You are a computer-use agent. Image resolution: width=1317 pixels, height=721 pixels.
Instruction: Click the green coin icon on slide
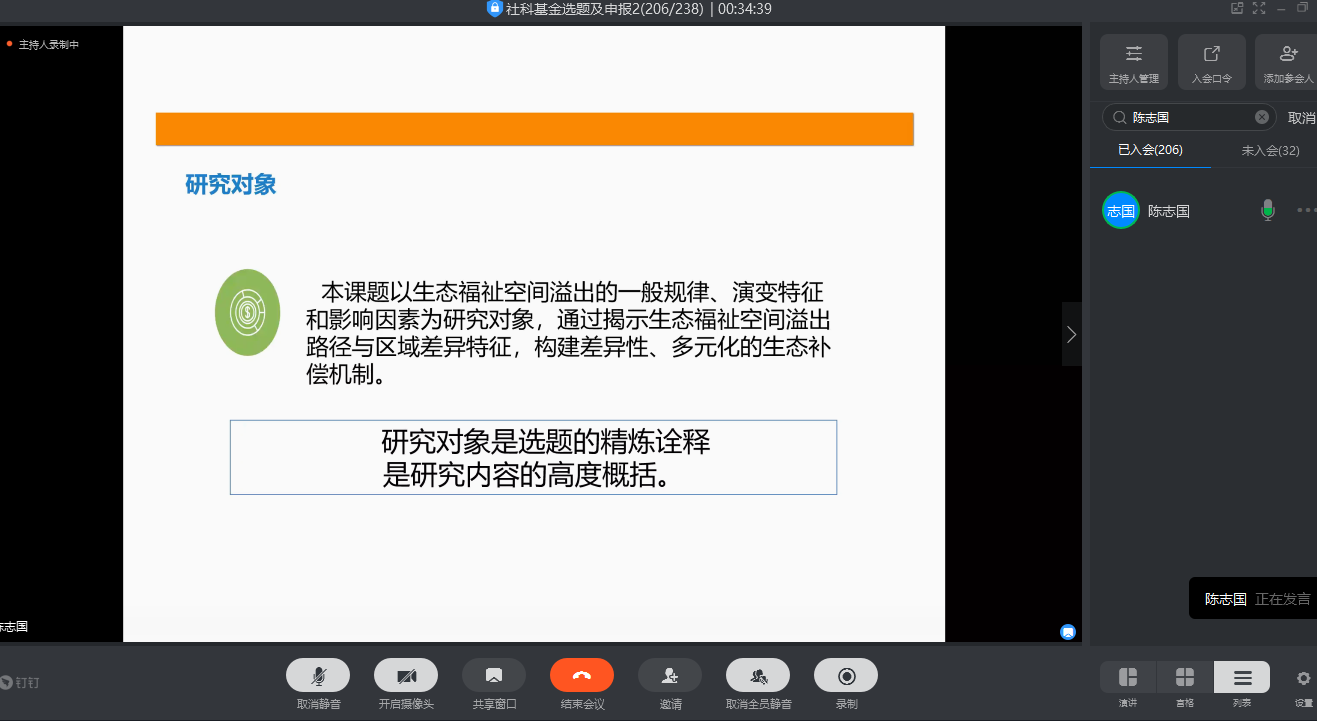(x=247, y=312)
